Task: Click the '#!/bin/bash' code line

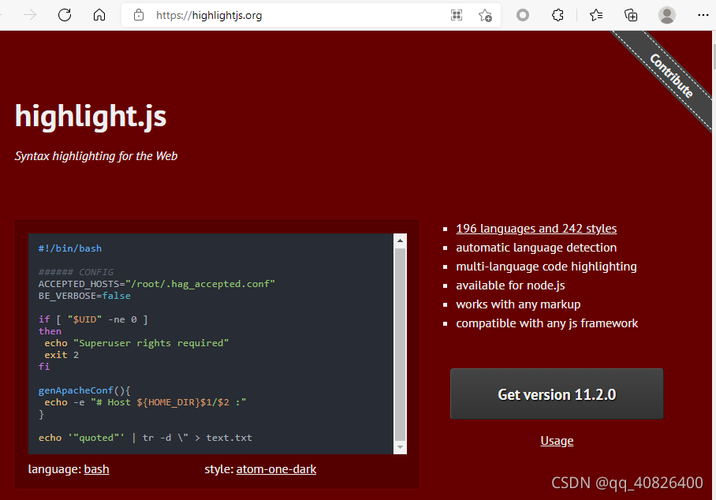Action: tap(70, 248)
